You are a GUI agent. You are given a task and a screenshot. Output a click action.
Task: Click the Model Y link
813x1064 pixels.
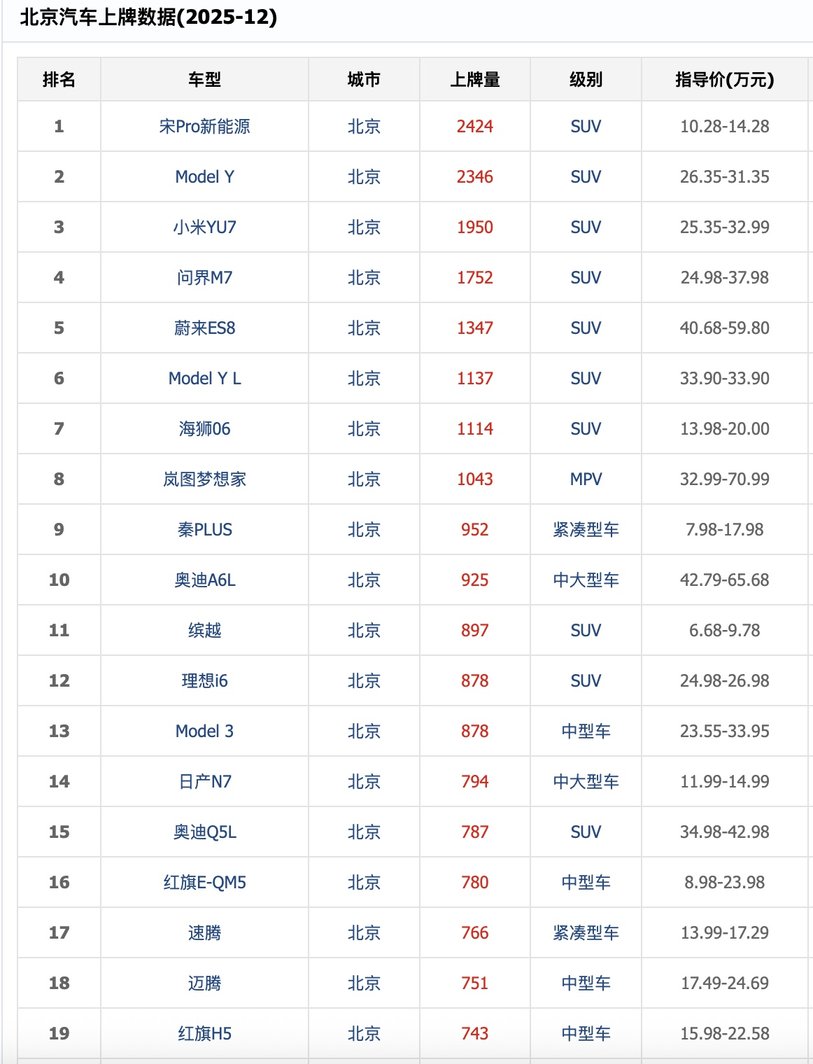(x=204, y=177)
